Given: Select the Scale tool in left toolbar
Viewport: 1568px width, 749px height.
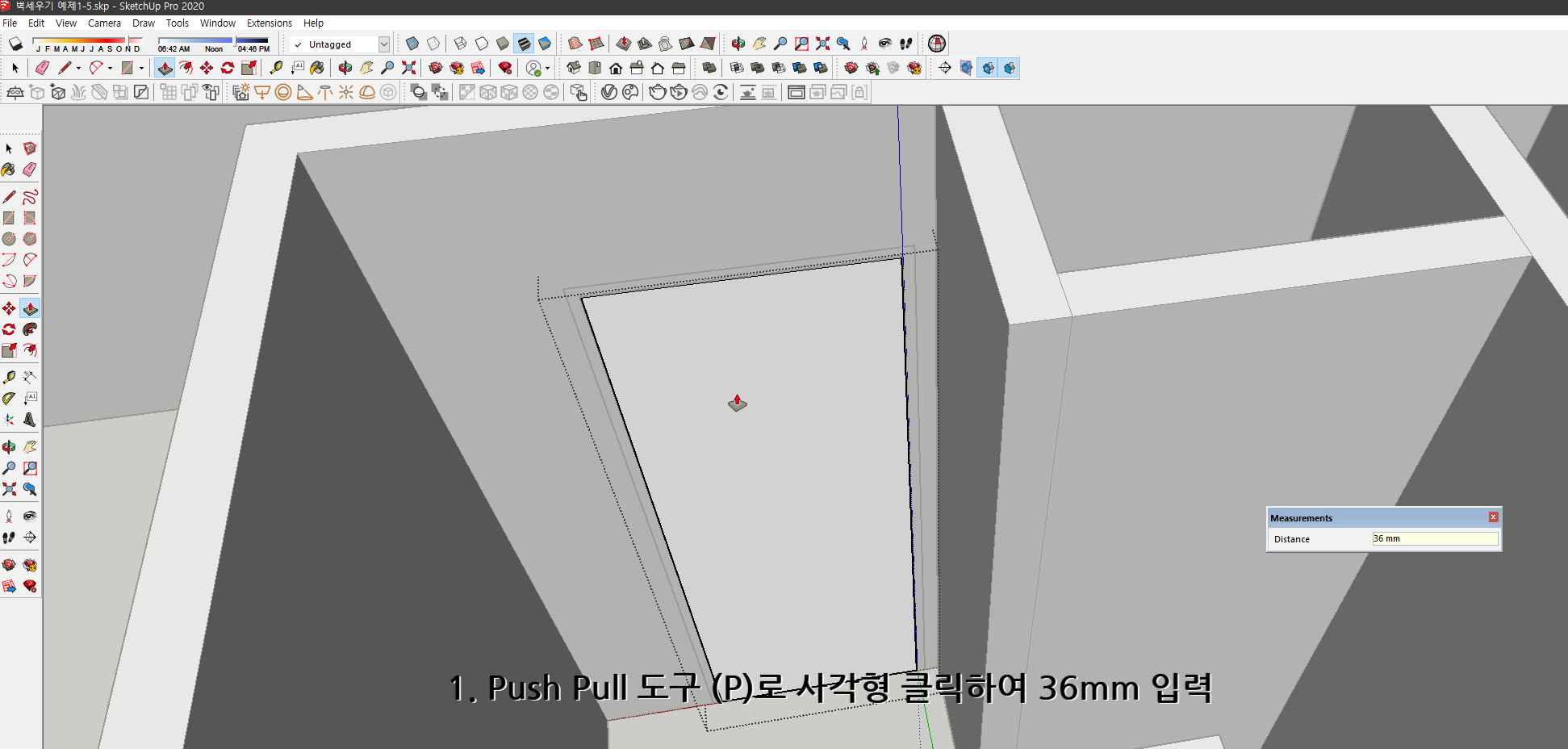Looking at the screenshot, I should click(x=9, y=350).
